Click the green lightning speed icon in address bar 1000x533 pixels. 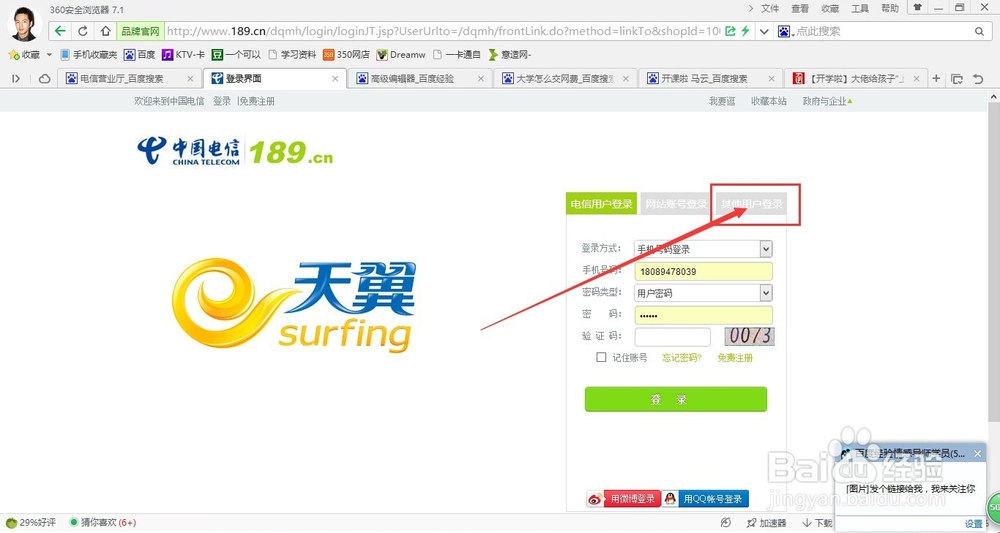(744, 31)
